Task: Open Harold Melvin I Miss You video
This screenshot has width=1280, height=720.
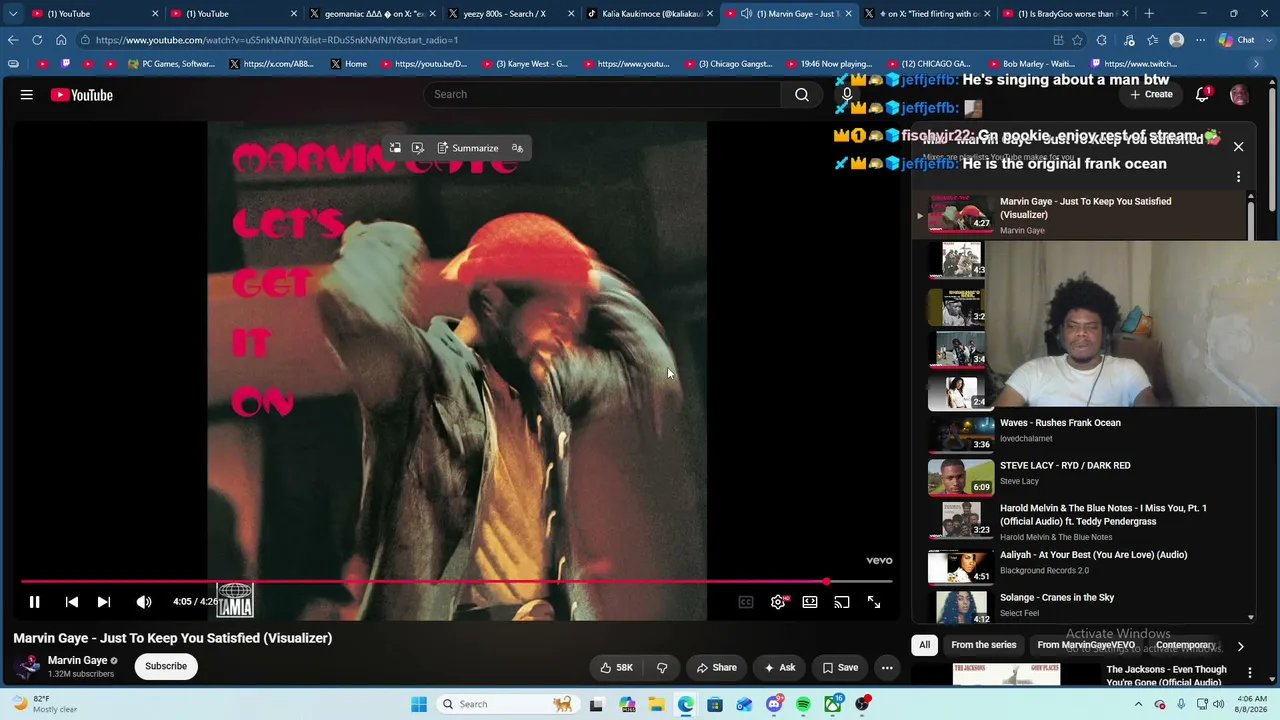Action: (1103, 515)
